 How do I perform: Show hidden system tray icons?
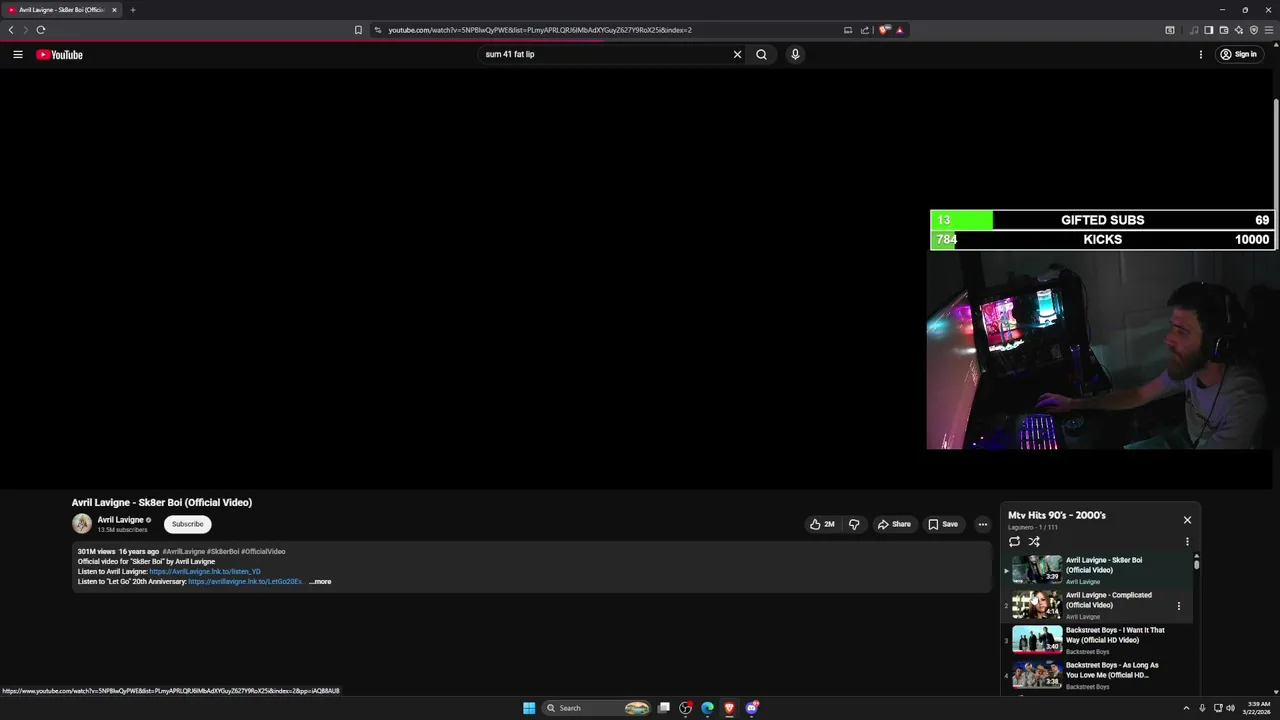(1186, 708)
